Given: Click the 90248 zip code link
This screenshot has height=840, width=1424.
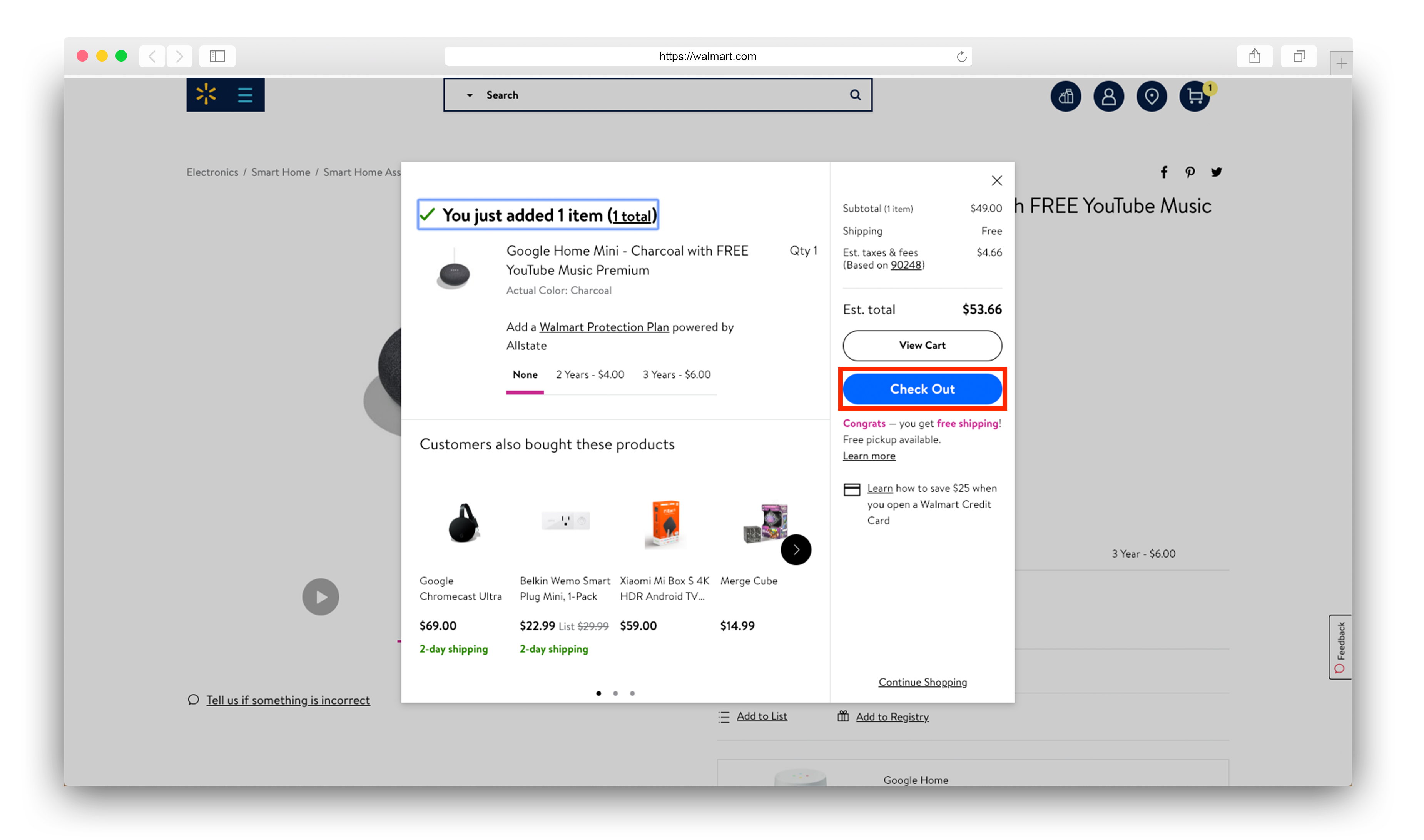Looking at the screenshot, I should (x=906, y=265).
